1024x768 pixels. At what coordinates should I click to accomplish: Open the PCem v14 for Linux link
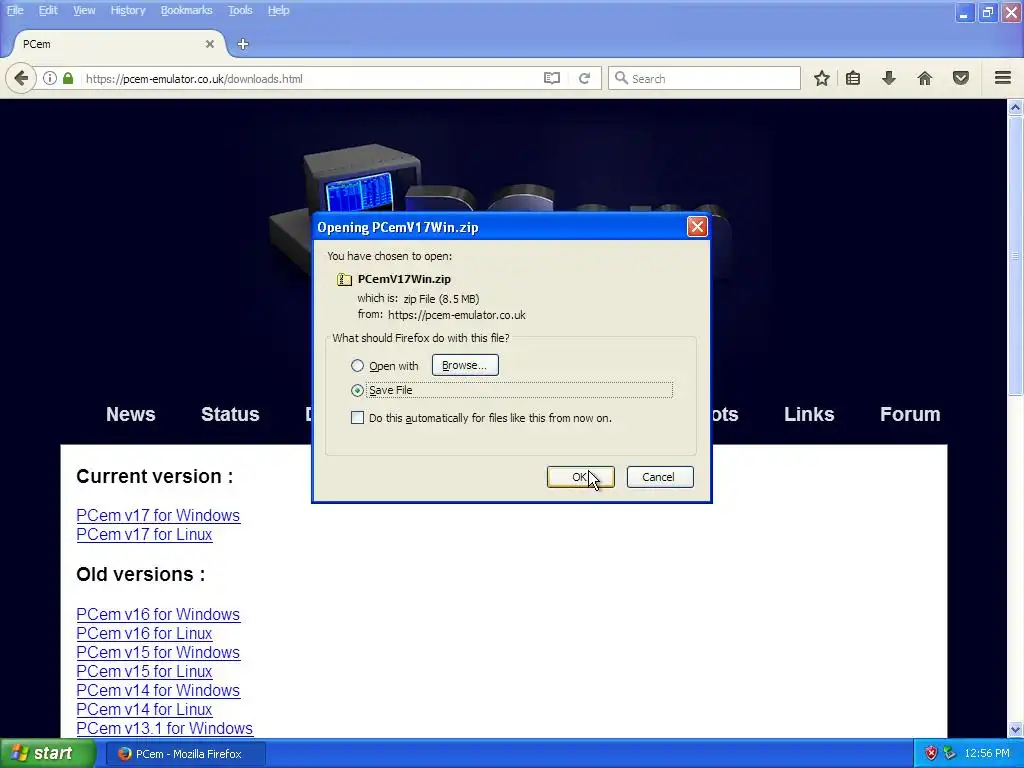pos(144,709)
